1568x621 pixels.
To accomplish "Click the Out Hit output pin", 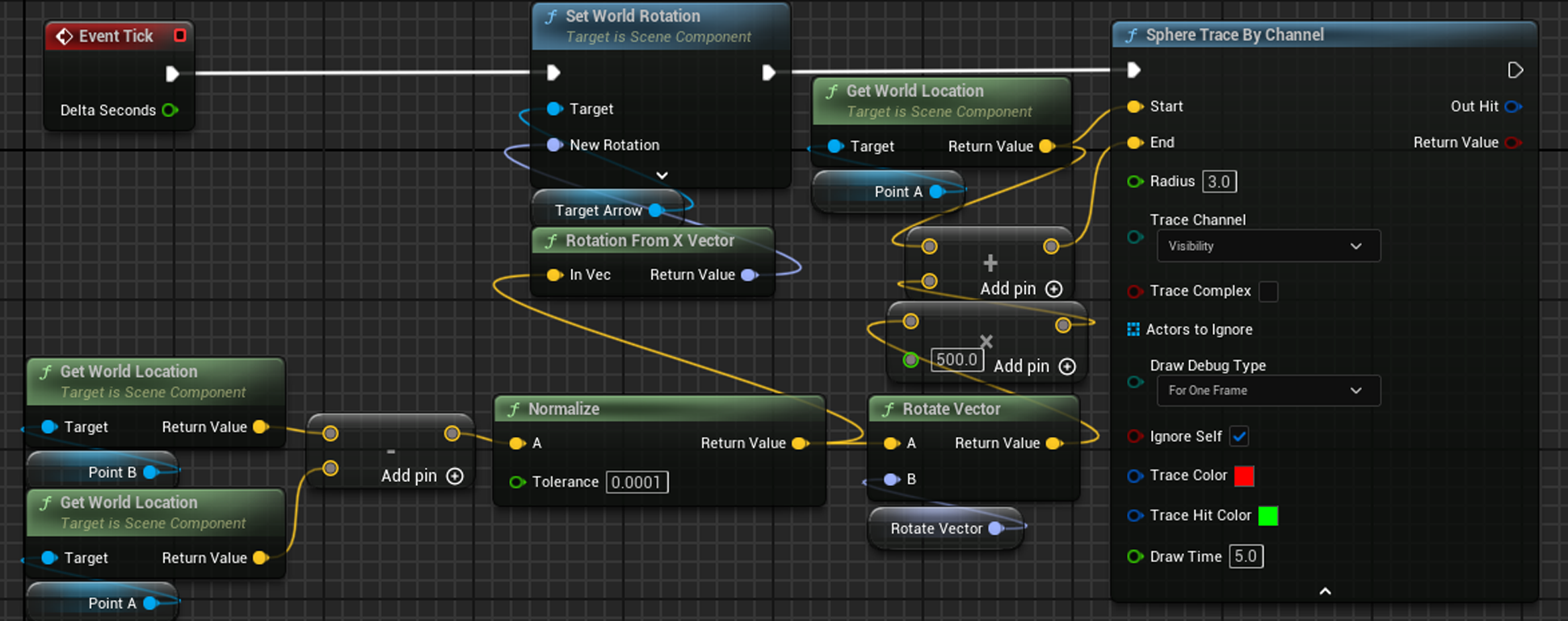I will [x=1513, y=106].
